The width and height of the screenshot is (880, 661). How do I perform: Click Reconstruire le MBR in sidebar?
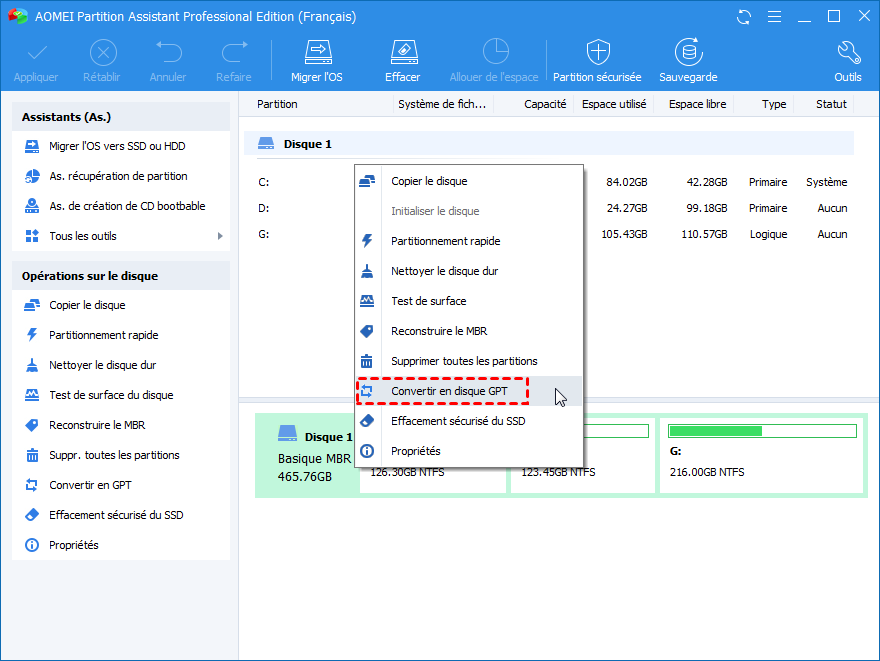(x=121, y=425)
